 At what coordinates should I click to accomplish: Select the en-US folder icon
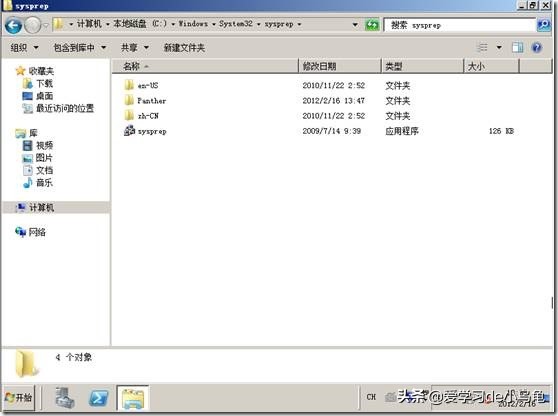tap(129, 85)
